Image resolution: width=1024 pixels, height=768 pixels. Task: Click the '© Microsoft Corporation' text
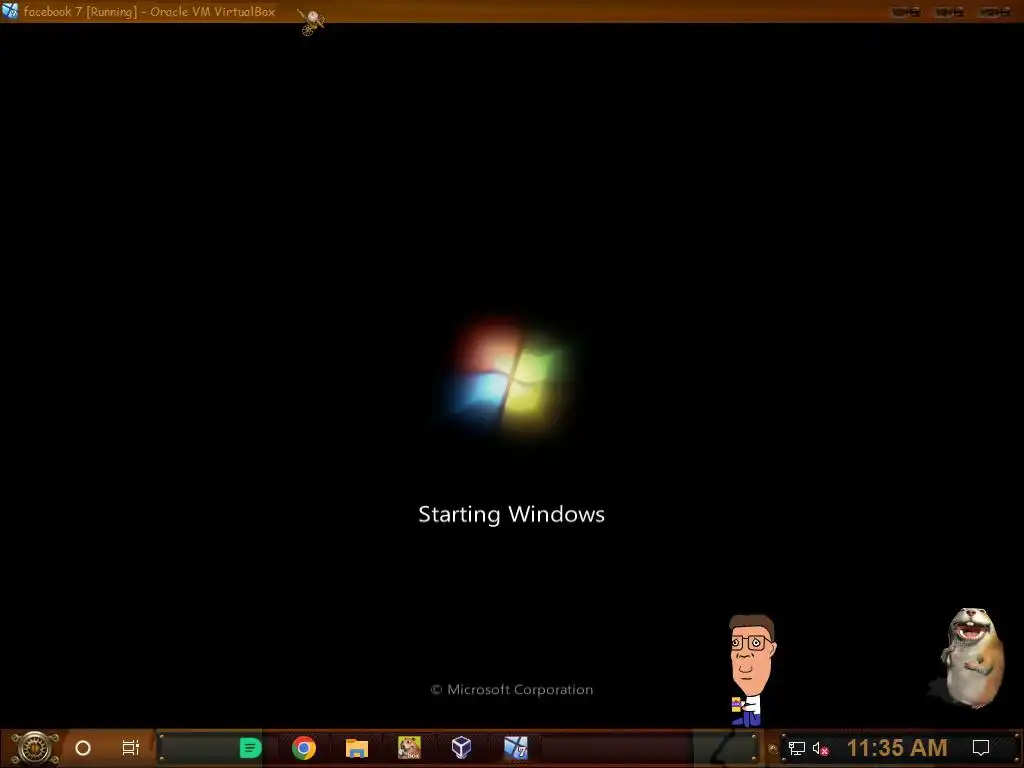click(x=512, y=690)
